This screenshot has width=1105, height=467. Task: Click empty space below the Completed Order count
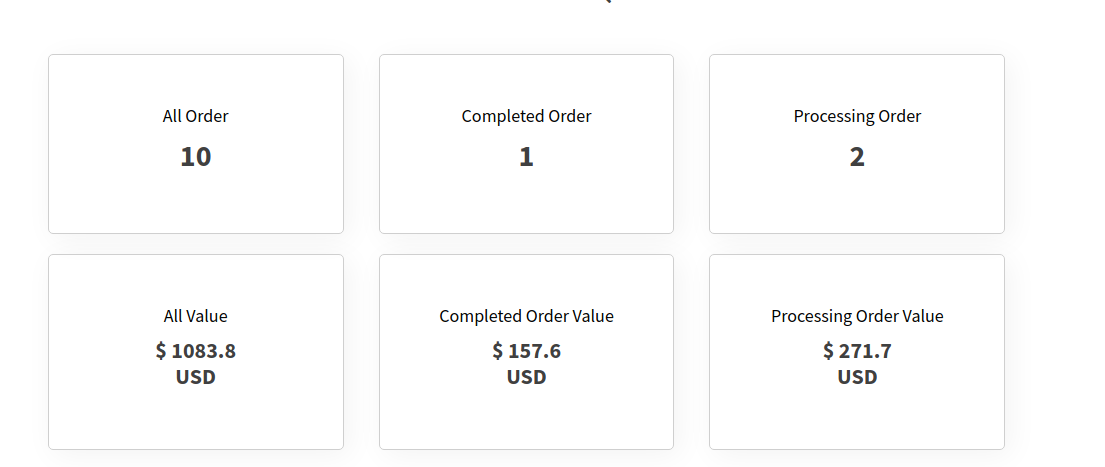pyautogui.click(x=526, y=203)
